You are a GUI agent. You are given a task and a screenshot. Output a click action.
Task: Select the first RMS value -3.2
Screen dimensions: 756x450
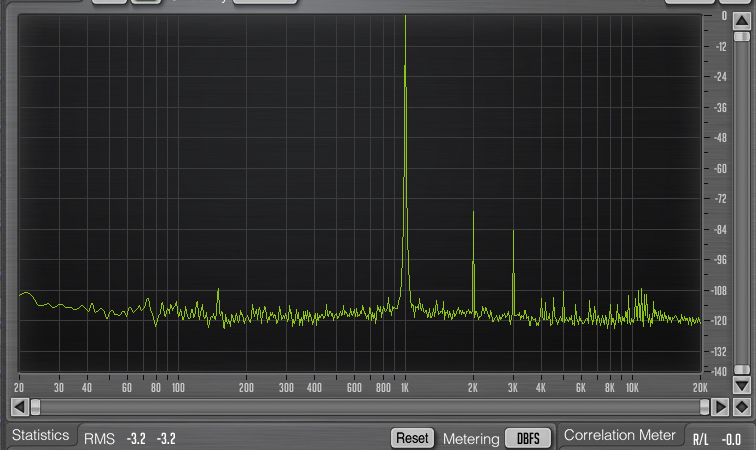[136, 439]
